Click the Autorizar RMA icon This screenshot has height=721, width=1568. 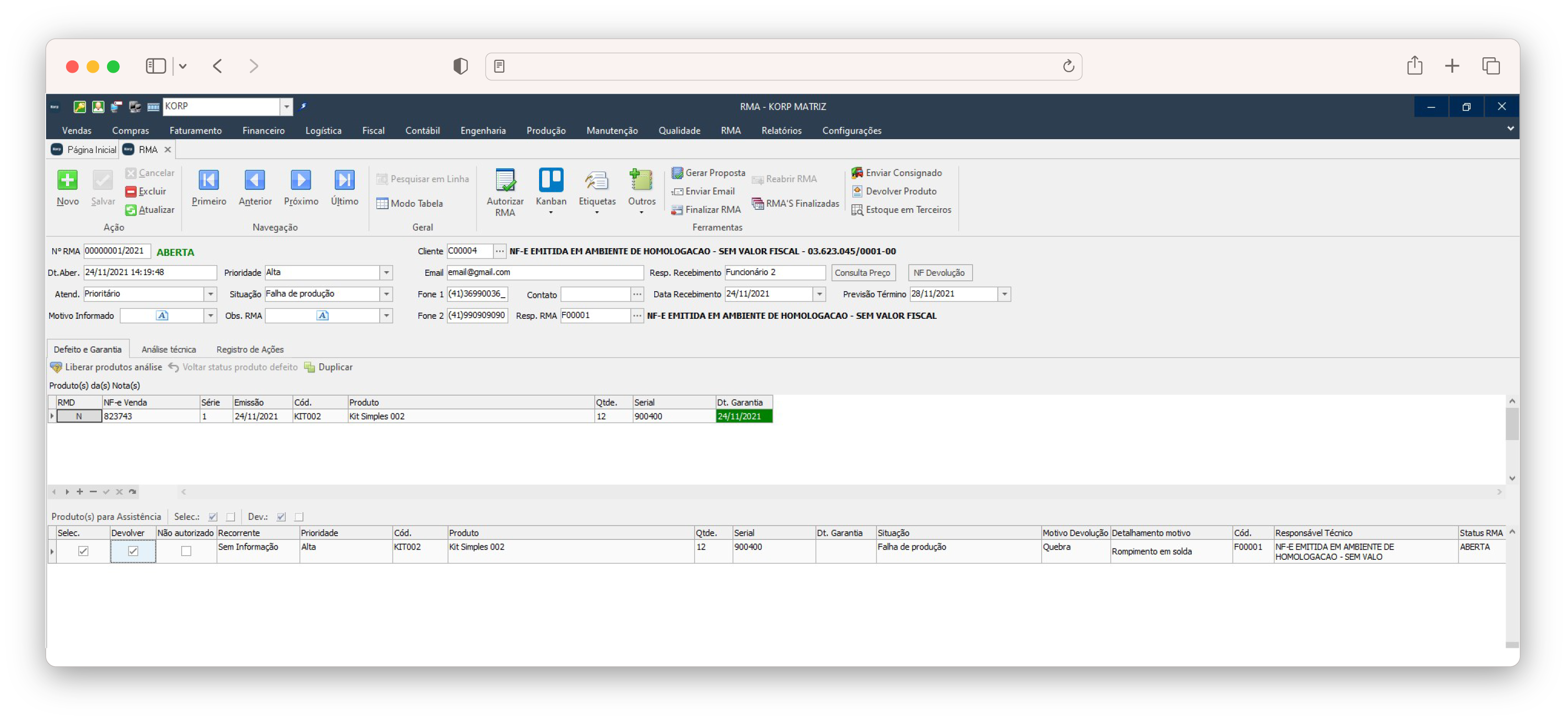pos(505,180)
